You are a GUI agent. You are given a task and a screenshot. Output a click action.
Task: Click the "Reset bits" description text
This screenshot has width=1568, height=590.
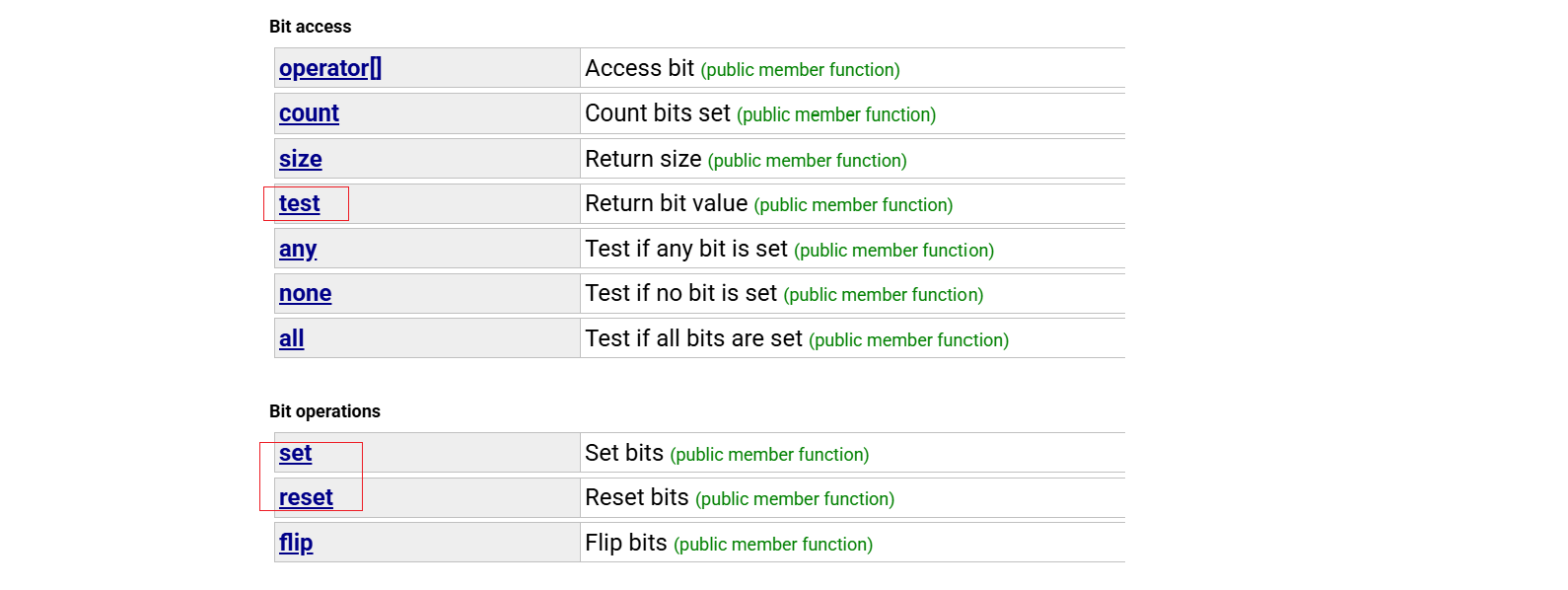[x=636, y=497]
